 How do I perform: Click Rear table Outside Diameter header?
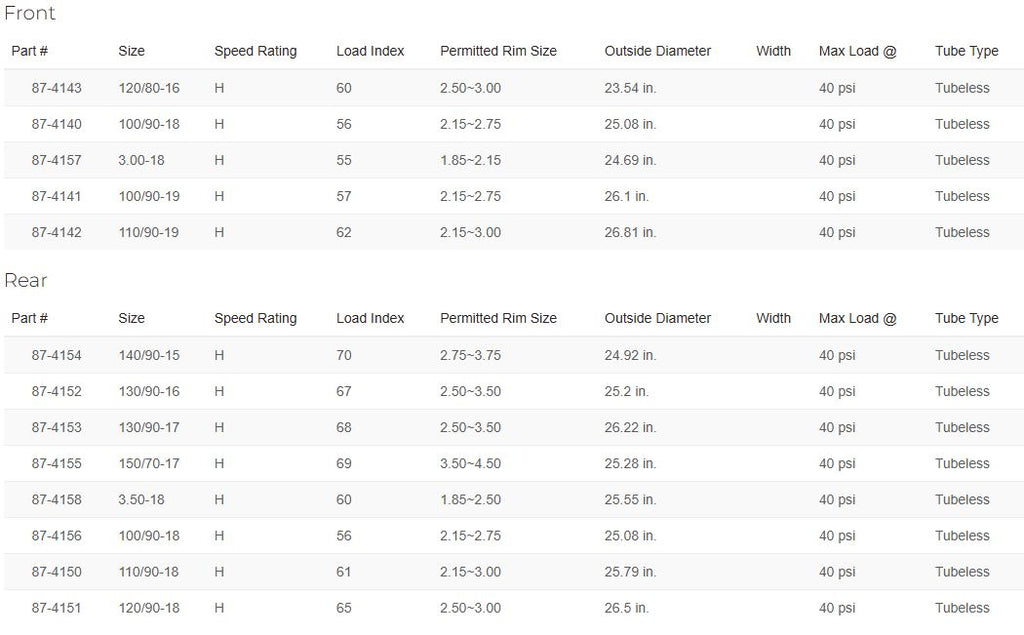[x=658, y=318]
